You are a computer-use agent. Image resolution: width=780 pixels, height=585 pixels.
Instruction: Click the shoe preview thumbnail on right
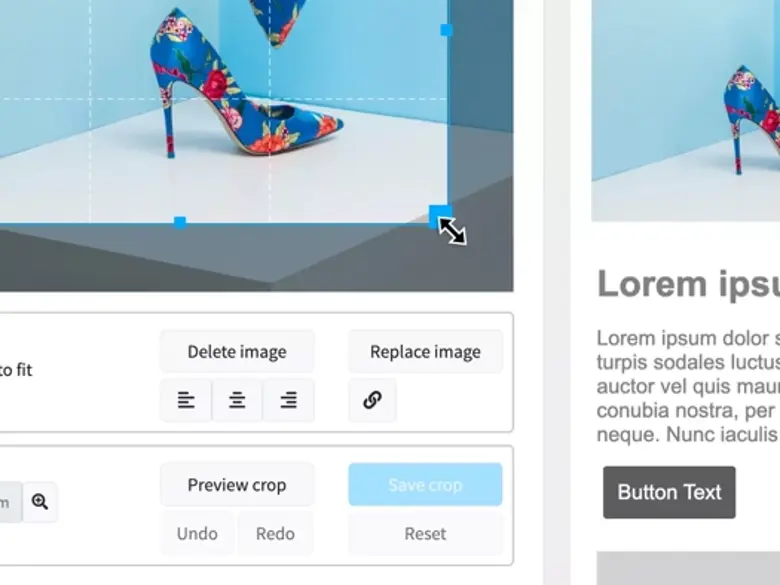(685, 110)
